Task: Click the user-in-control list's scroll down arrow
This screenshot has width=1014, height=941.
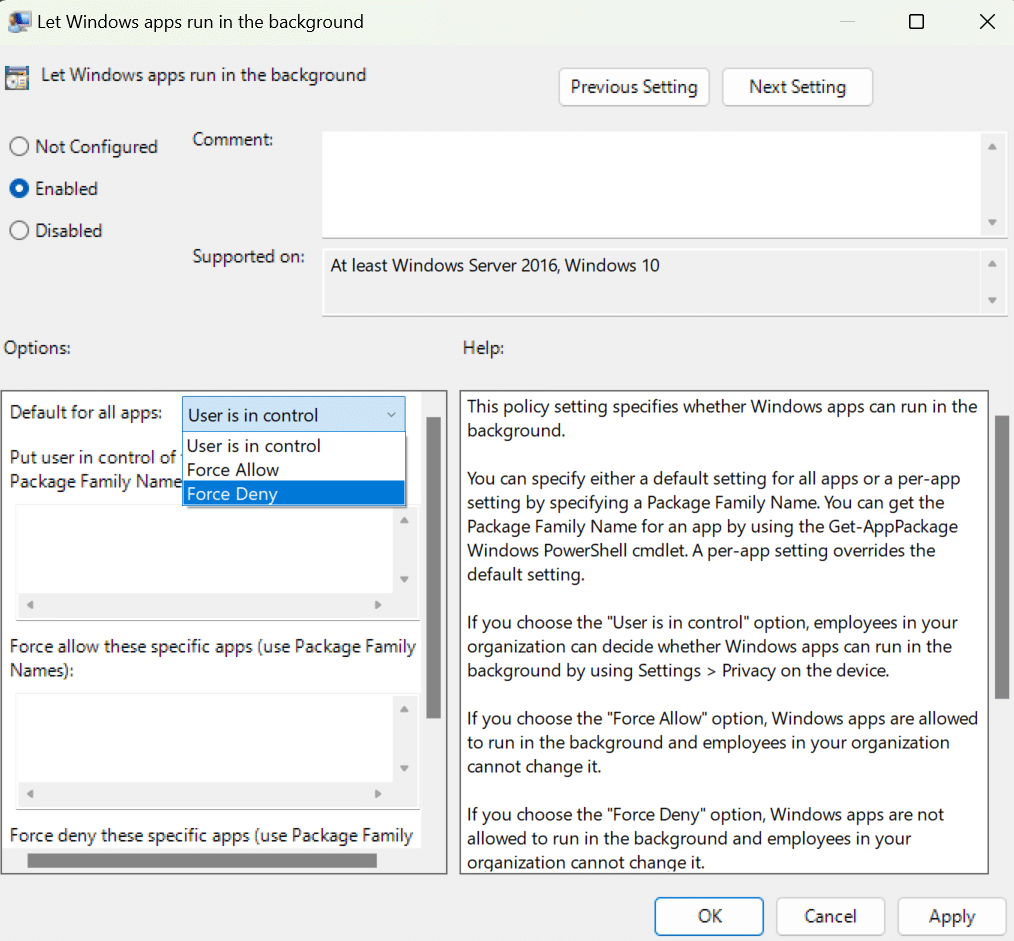Action: (404, 579)
